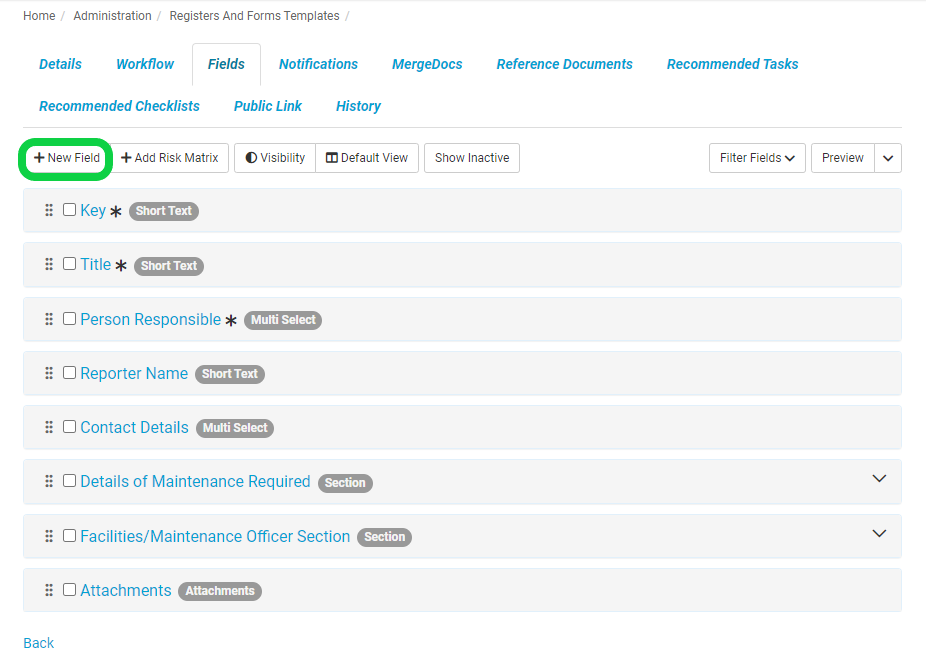Open the Recommended Tasks tab

coord(732,64)
